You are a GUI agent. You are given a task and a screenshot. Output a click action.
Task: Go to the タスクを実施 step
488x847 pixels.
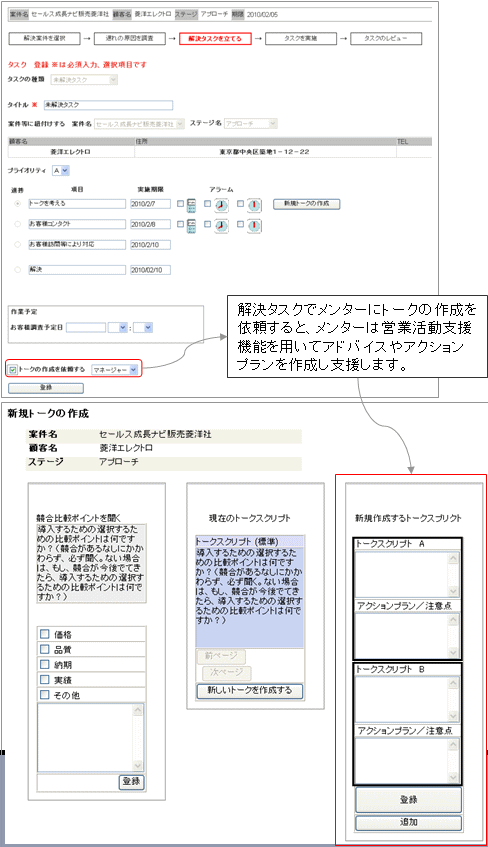[x=300, y=39]
